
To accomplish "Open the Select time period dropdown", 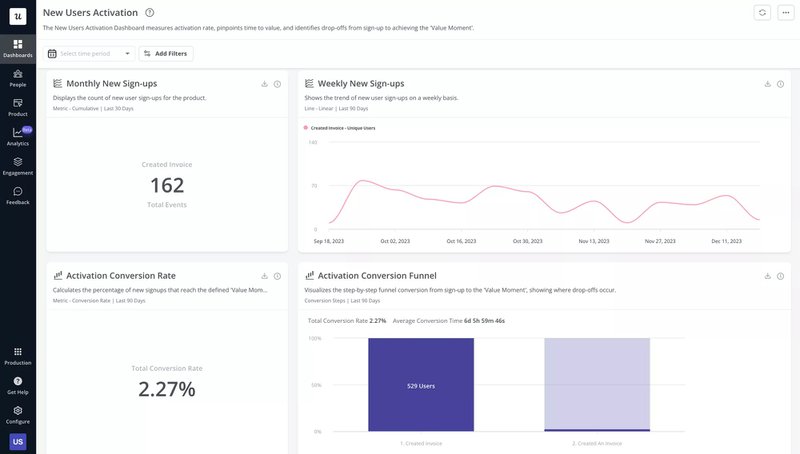I will tap(90, 53).
